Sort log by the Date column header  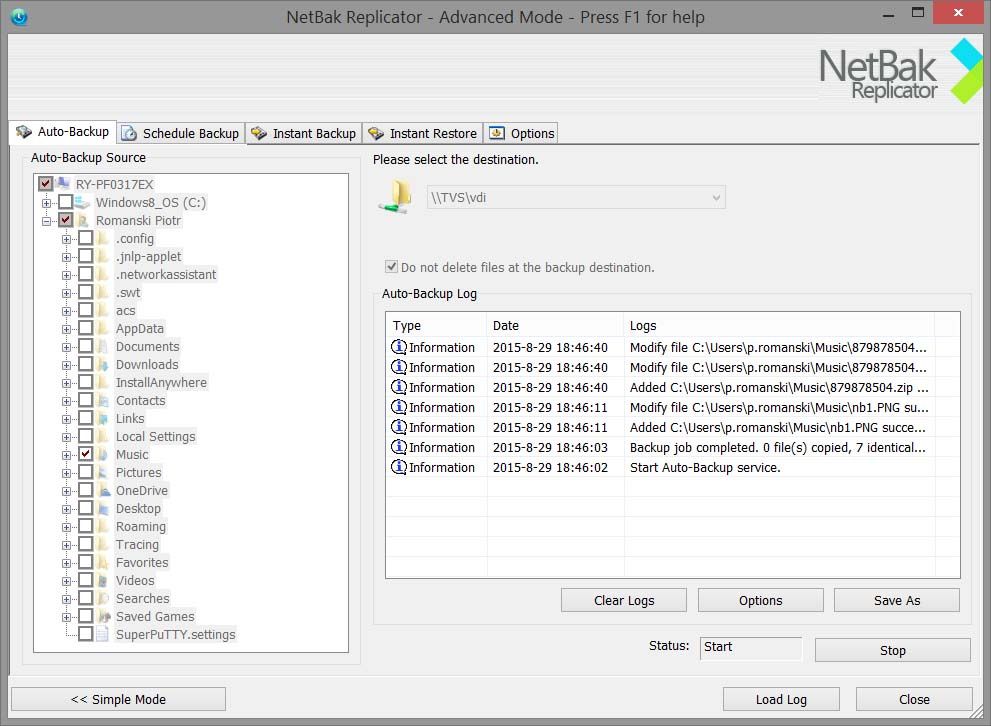point(555,325)
